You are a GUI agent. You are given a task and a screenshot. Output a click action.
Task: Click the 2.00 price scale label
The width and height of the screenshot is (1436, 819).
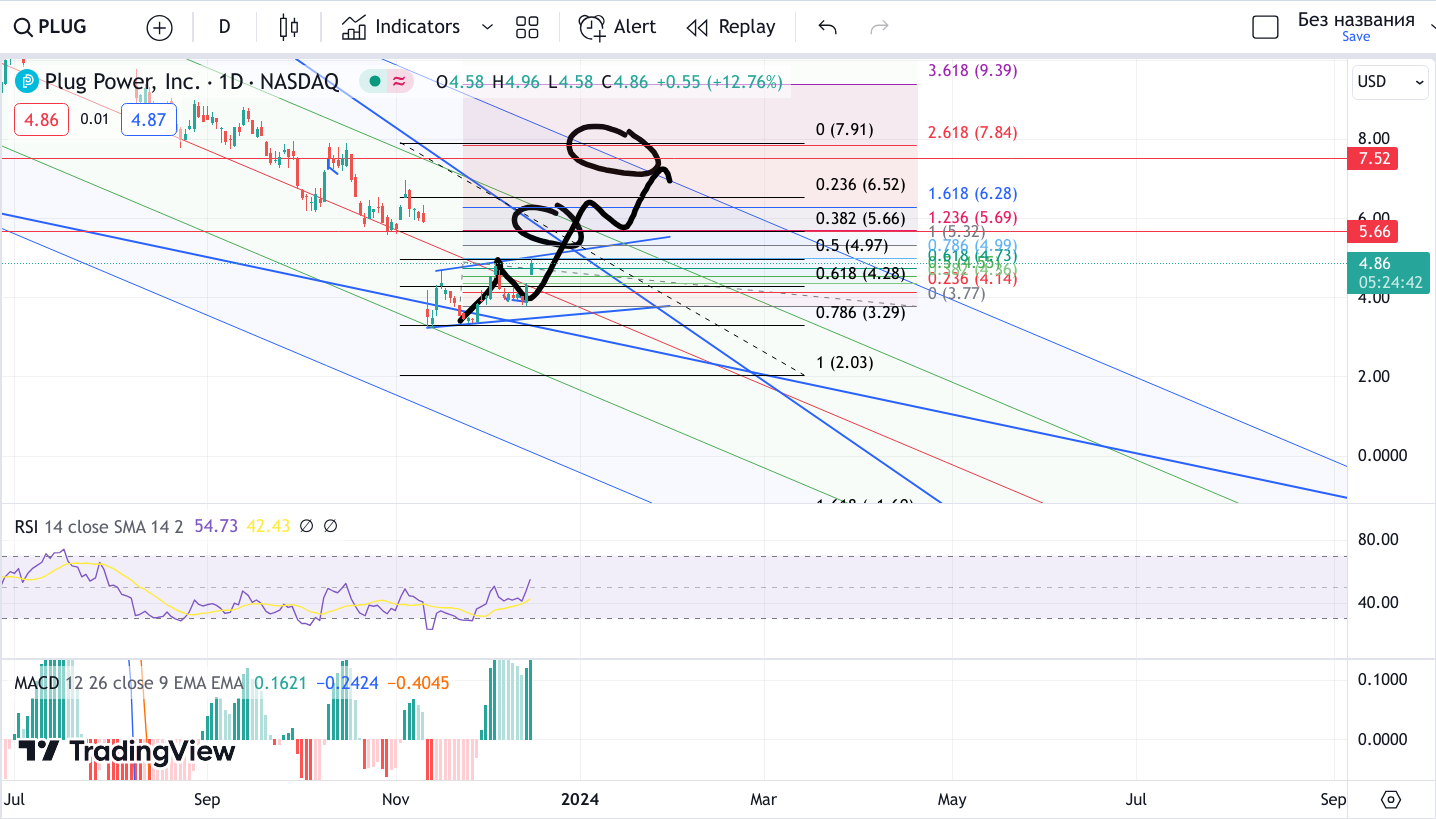click(1375, 376)
